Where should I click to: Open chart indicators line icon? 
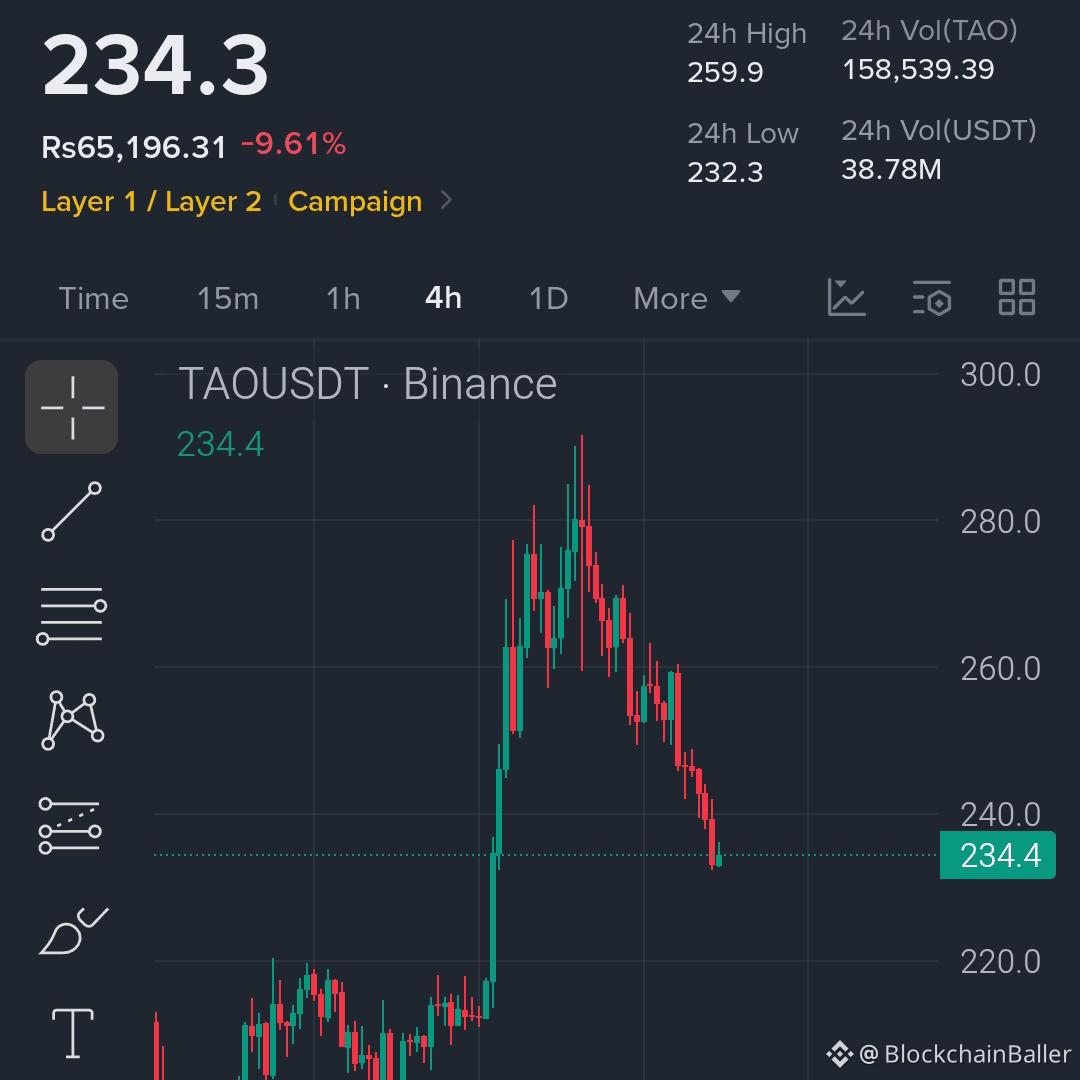(846, 298)
